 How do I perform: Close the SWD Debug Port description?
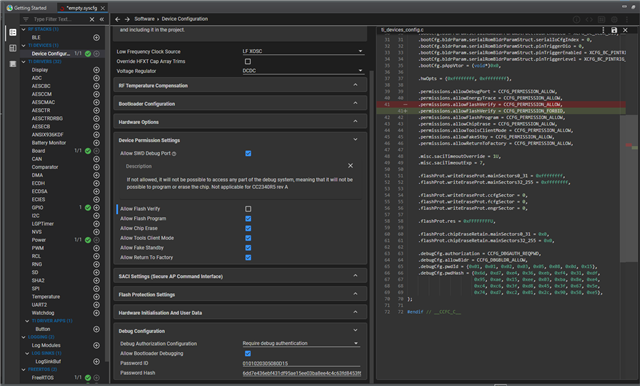coord(350,166)
